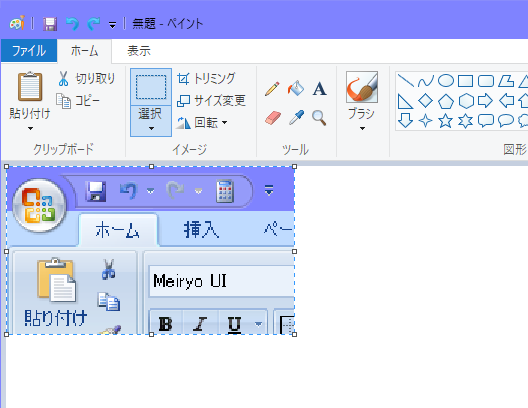Select the polygon shape
Image resolution: width=528 pixels, height=408 pixels.
click(506, 81)
